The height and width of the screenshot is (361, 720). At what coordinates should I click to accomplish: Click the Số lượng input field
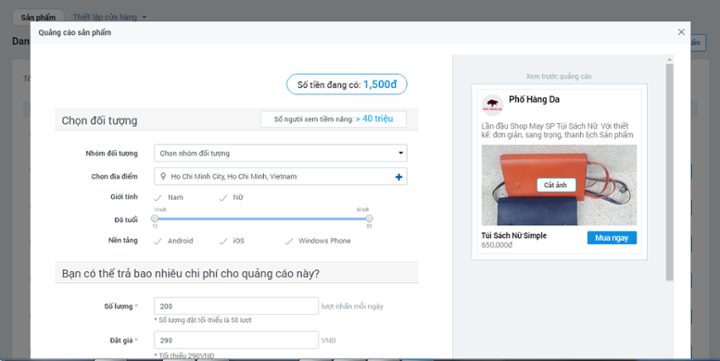click(x=236, y=306)
